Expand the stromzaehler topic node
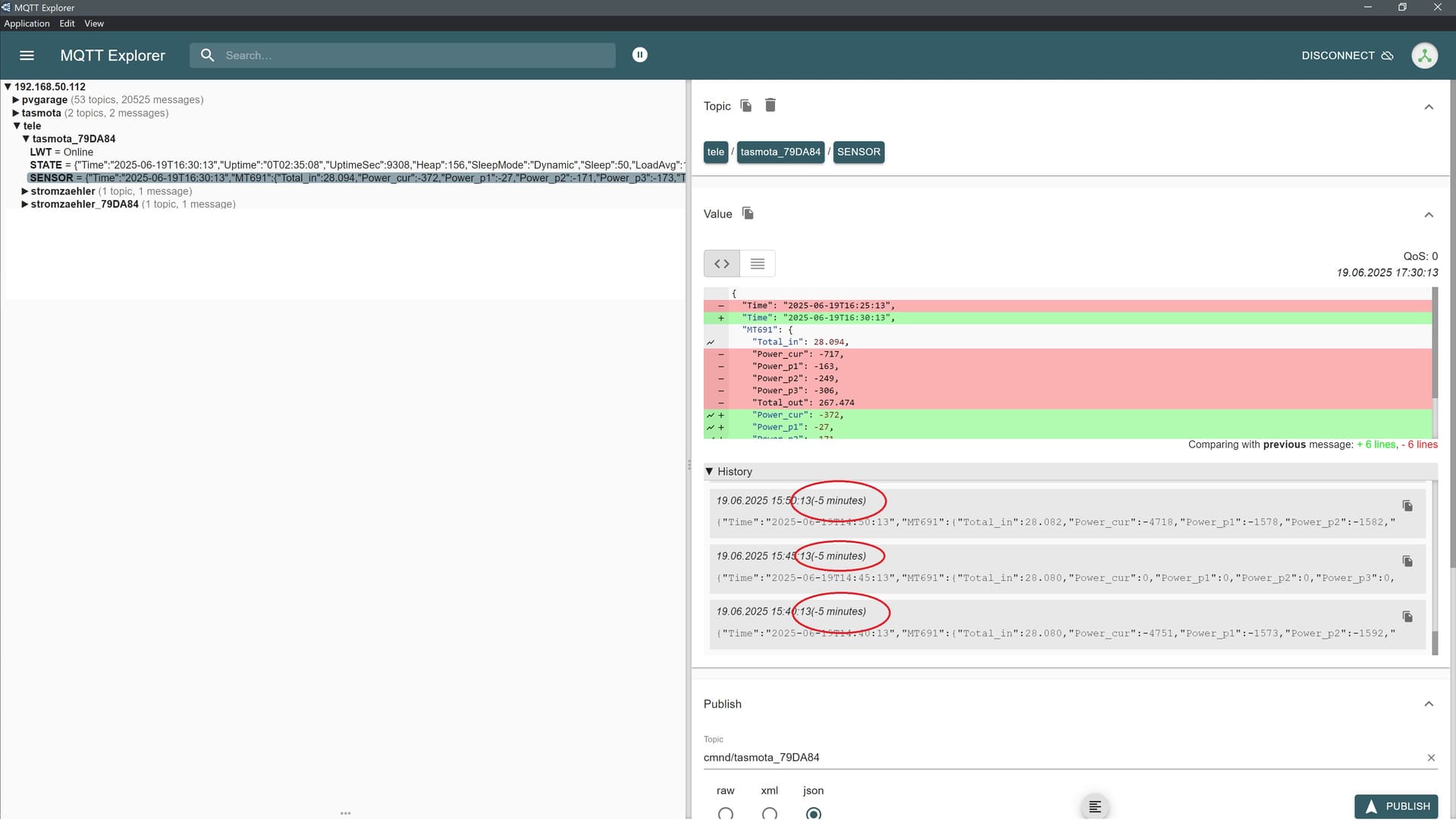 (x=25, y=191)
